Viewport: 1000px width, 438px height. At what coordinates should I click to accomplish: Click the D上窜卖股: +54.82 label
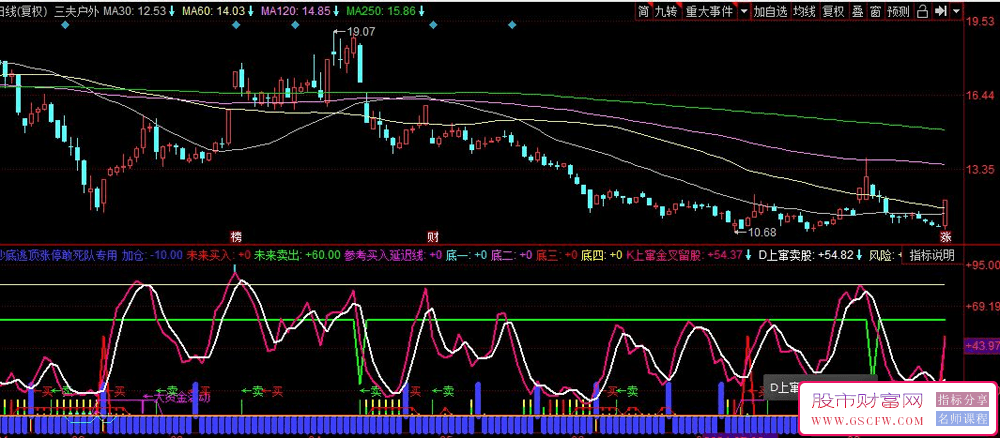[805, 255]
